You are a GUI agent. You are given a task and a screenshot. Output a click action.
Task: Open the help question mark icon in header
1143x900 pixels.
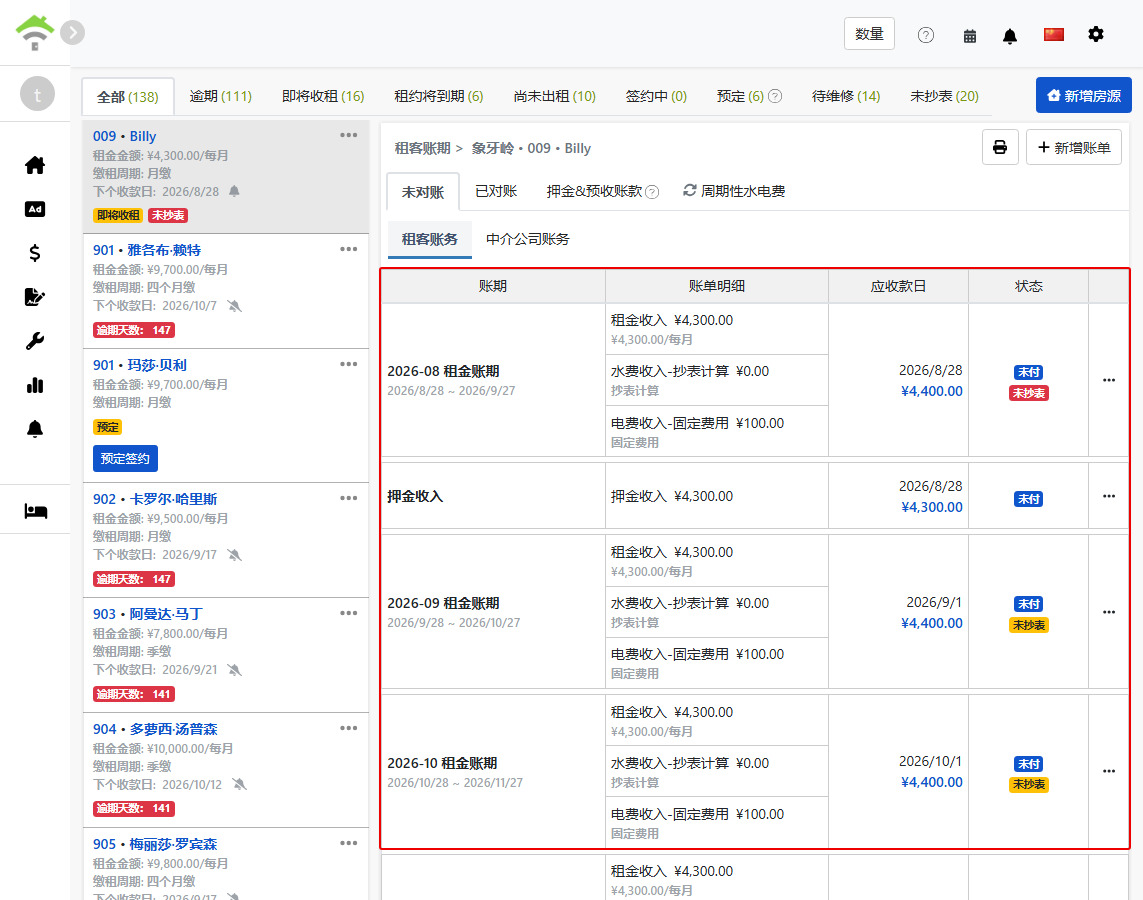pos(926,35)
